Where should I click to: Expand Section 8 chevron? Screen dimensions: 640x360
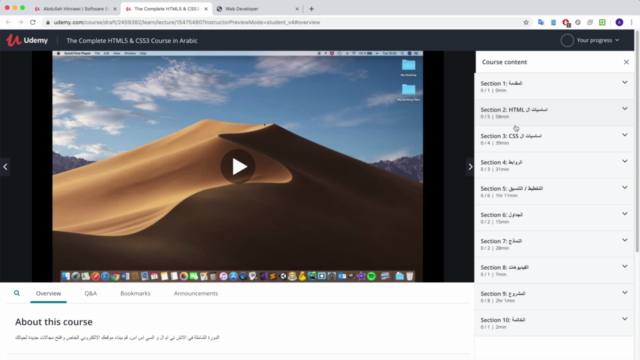point(624,267)
